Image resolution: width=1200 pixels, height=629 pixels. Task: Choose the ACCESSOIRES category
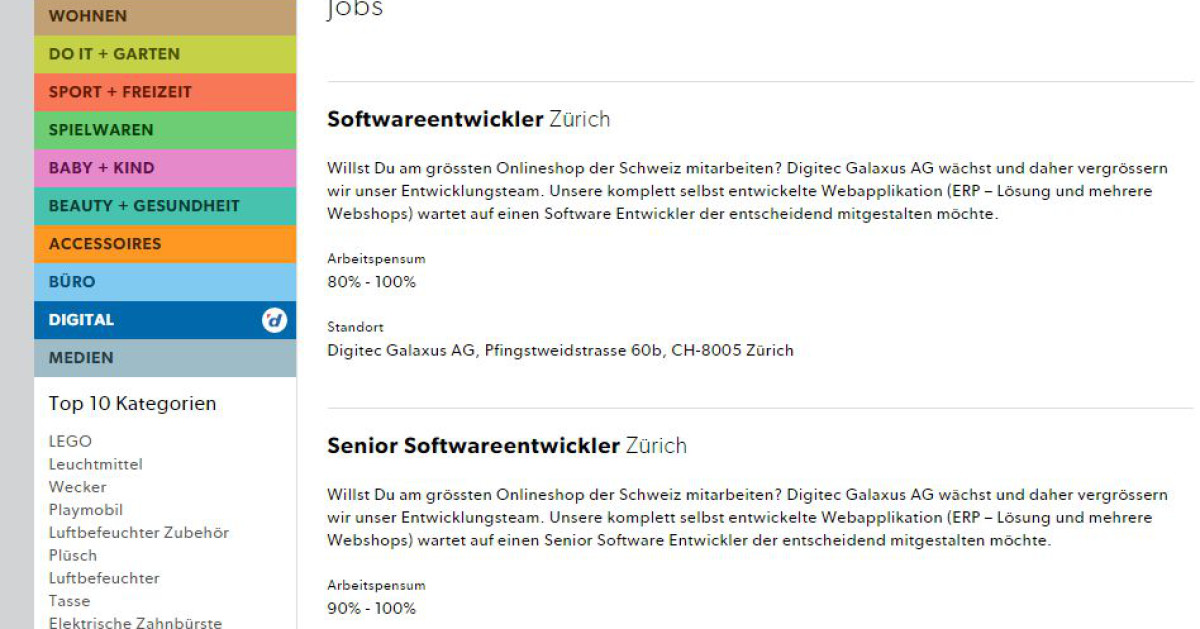tap(105, 244)
